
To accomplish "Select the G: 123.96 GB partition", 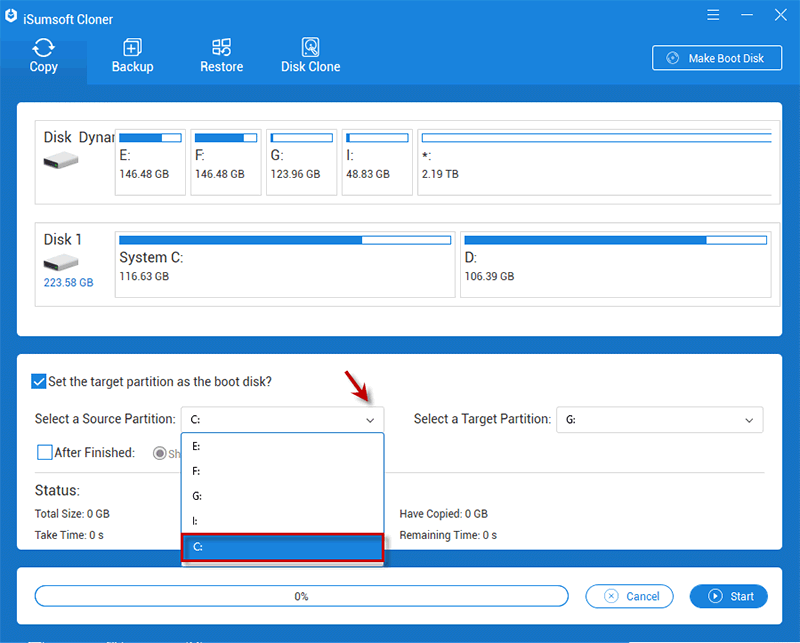I will [301, 162].
